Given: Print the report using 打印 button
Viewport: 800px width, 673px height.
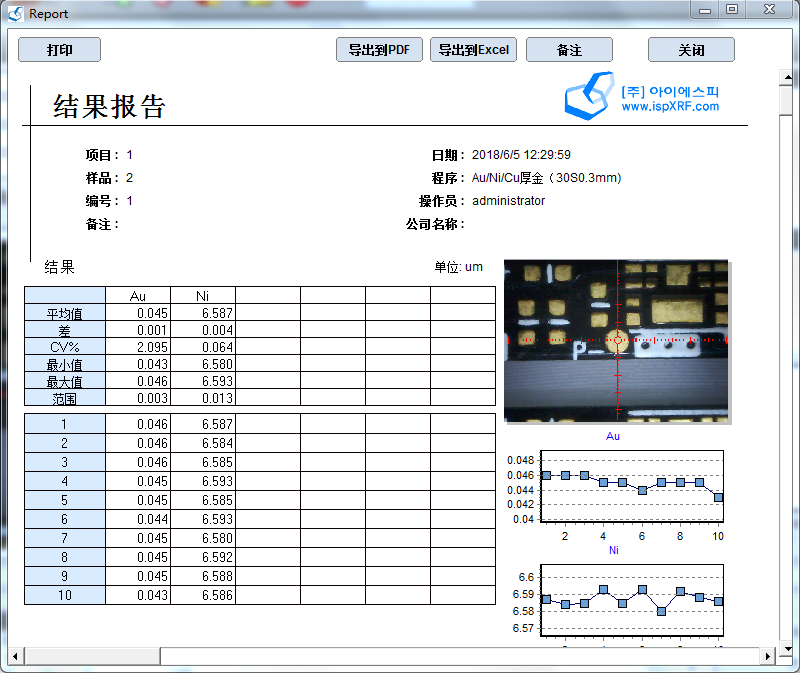Looking at the screenshot, I should tap(58, 49).
